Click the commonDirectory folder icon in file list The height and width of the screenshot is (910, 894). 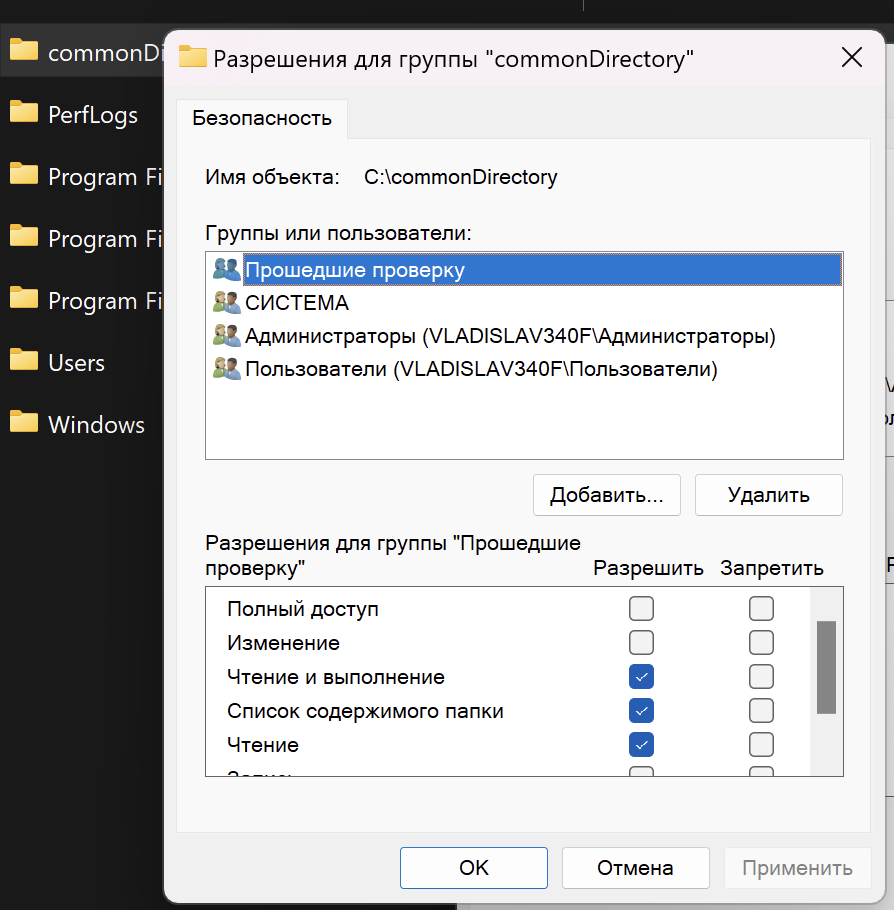(x=24, y=51)
